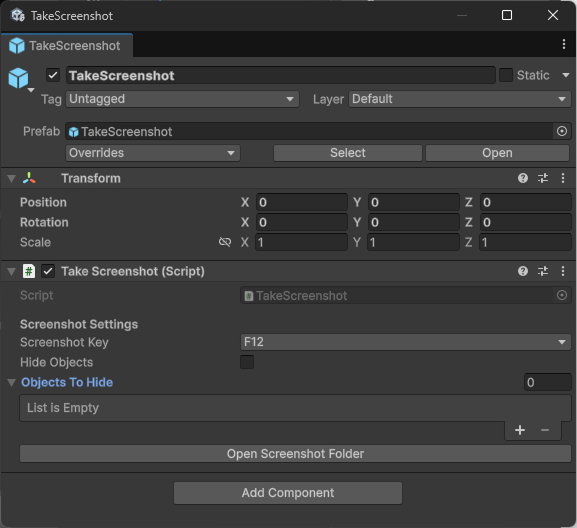Image resolution: width=577 pixels, height=528 pixels.
Task: Click the Screenshot Key label
Action: pyautogui.click(x=64, y=343)
